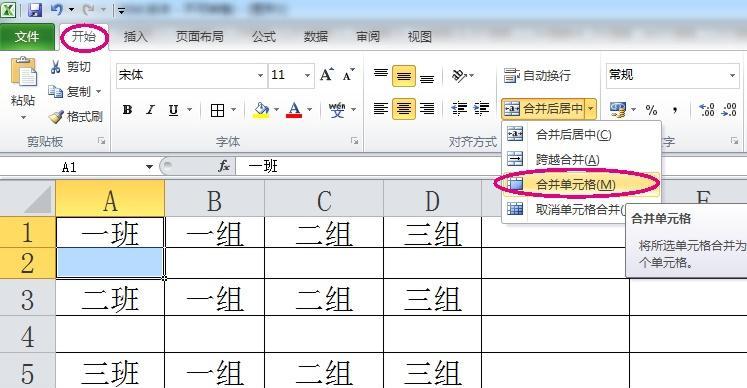Open the 剪贴板 dialog launcher
This screenshot has height=388, width=747.
[101, 141]
